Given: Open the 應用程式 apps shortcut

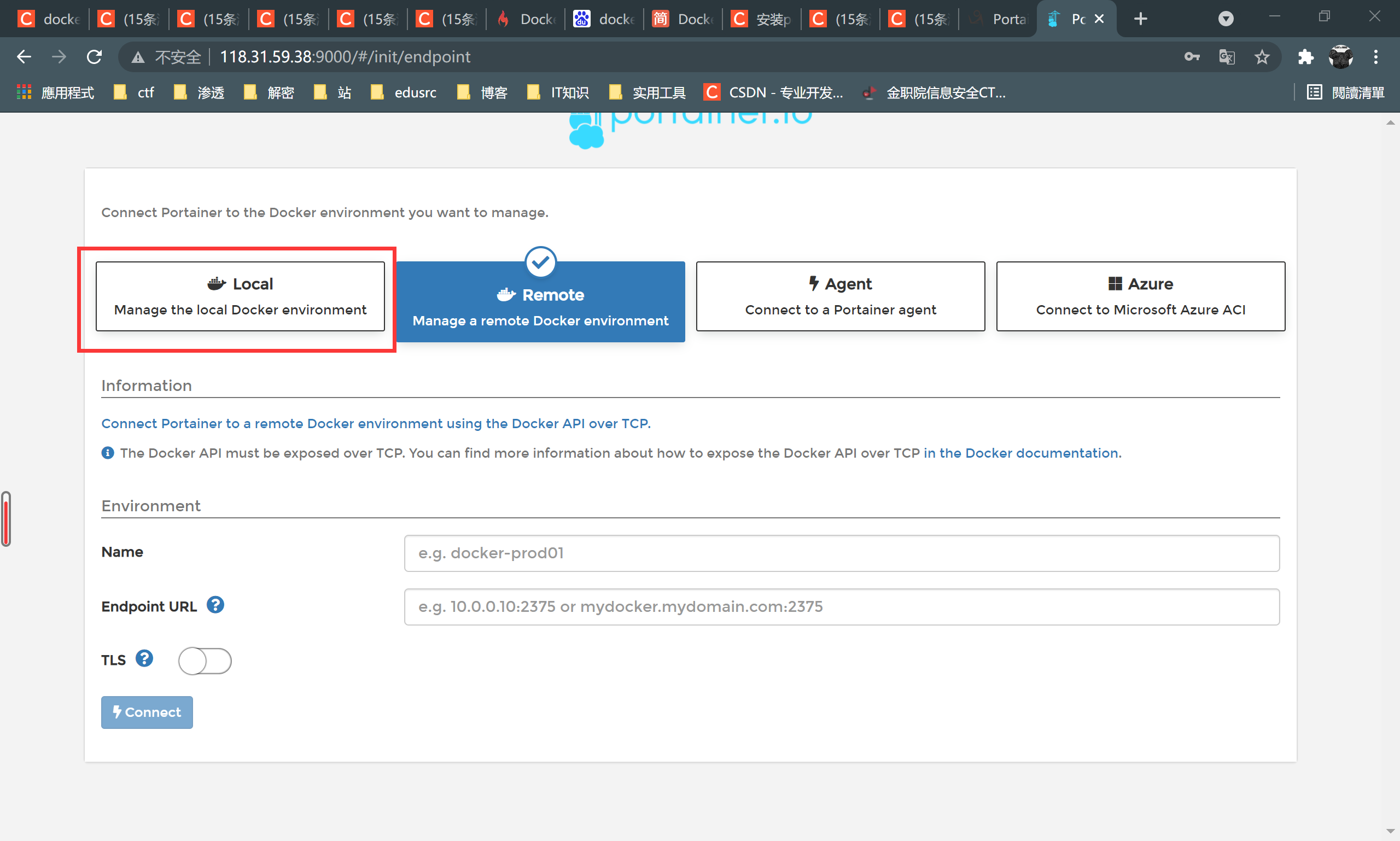Looking at the screenshot, I should 56,92.
